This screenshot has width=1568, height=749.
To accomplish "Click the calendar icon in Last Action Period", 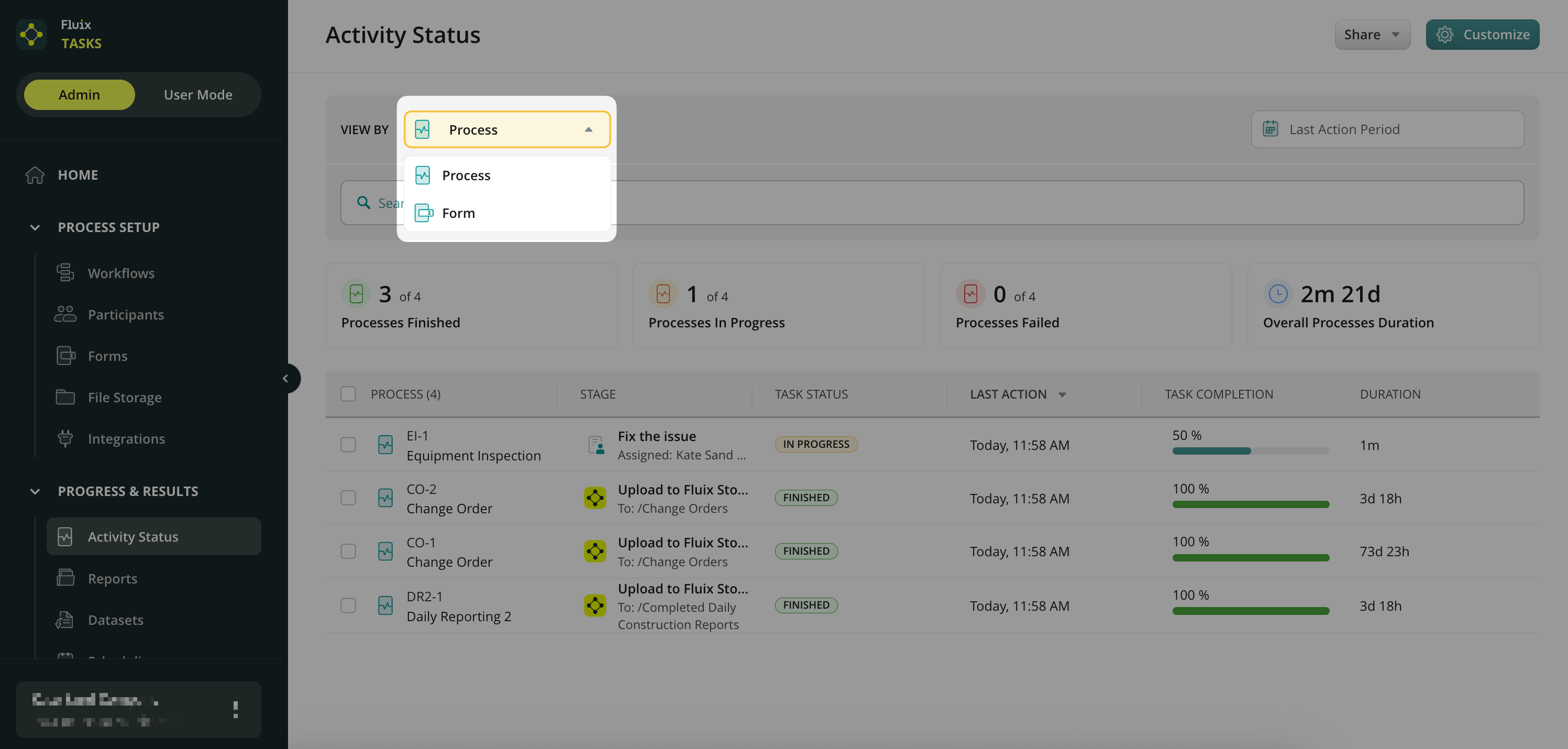I will (1271, 129).
